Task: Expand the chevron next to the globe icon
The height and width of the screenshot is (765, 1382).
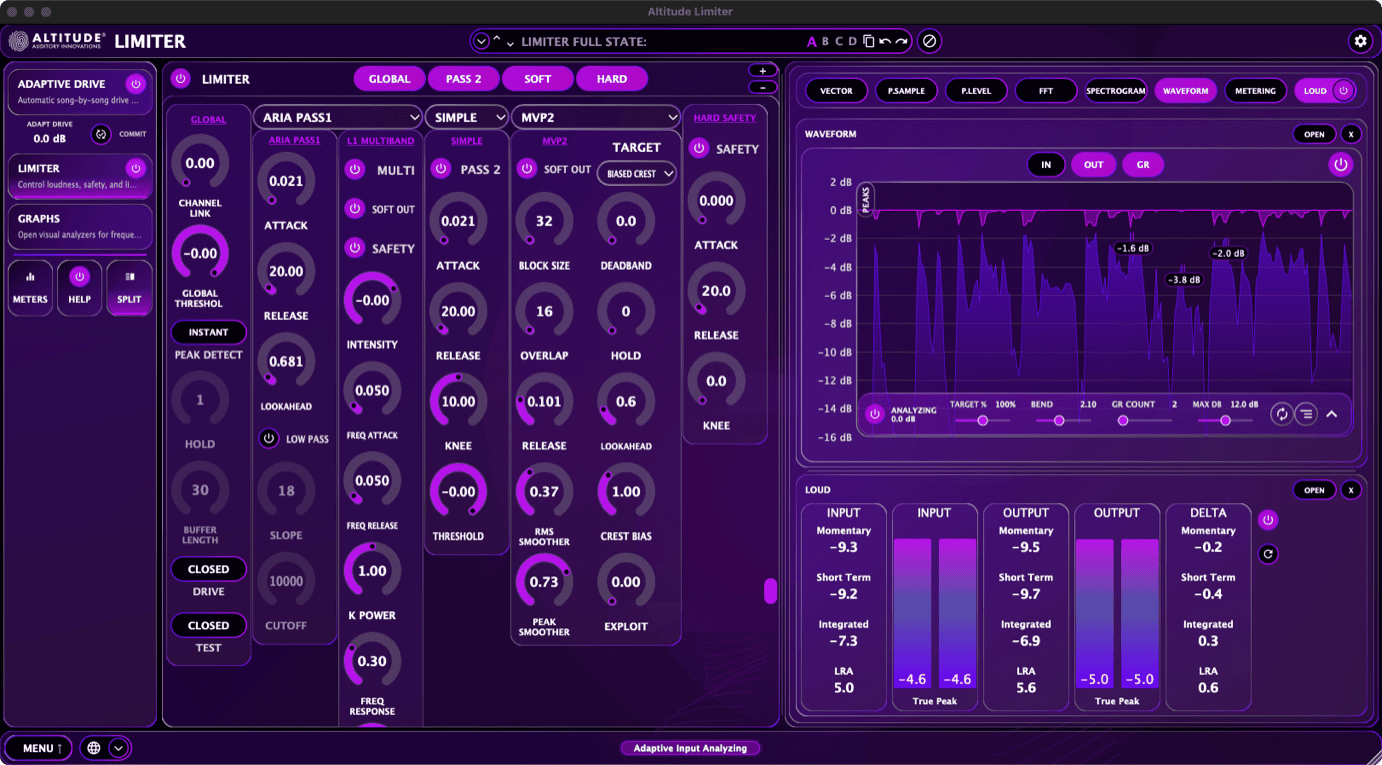Action: point(118,748)
